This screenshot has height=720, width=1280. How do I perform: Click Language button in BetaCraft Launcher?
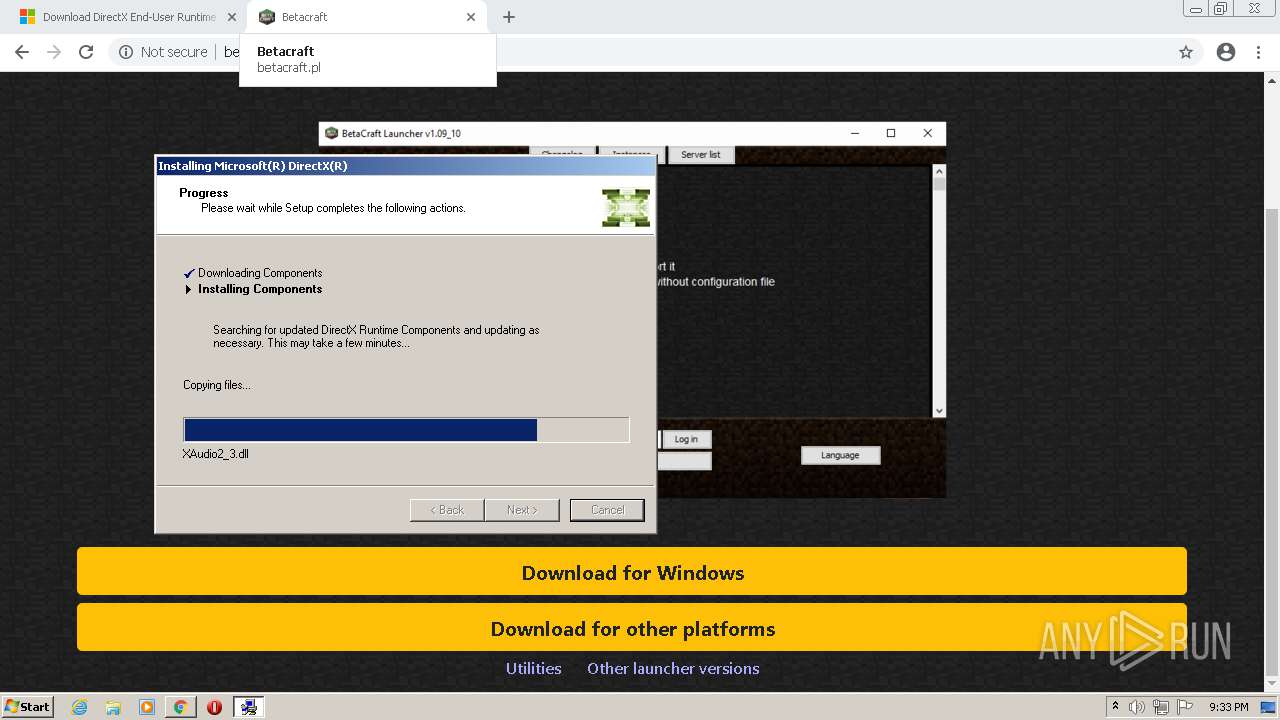840,455
